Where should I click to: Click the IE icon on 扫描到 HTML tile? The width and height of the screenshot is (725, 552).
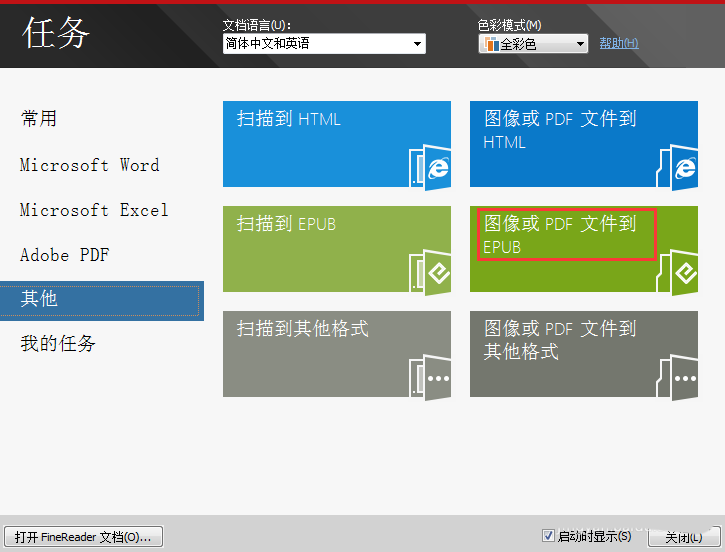pyautogui.click(x=437, y=167)
